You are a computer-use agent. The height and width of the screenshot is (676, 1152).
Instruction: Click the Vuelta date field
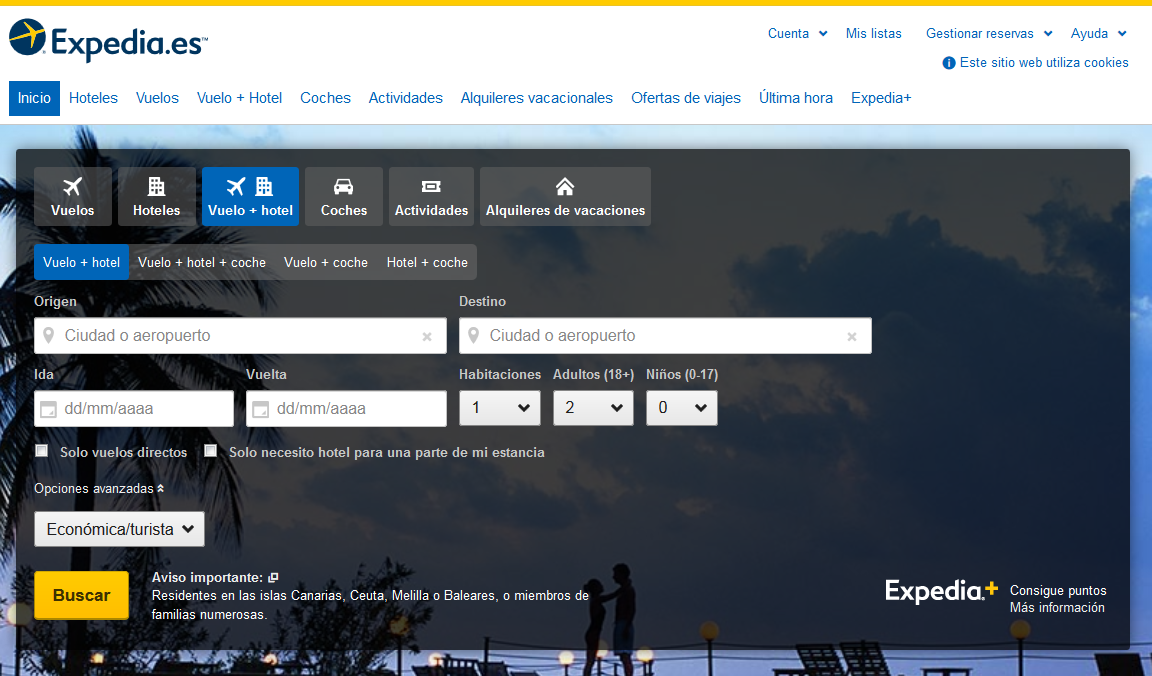[346, 409]
